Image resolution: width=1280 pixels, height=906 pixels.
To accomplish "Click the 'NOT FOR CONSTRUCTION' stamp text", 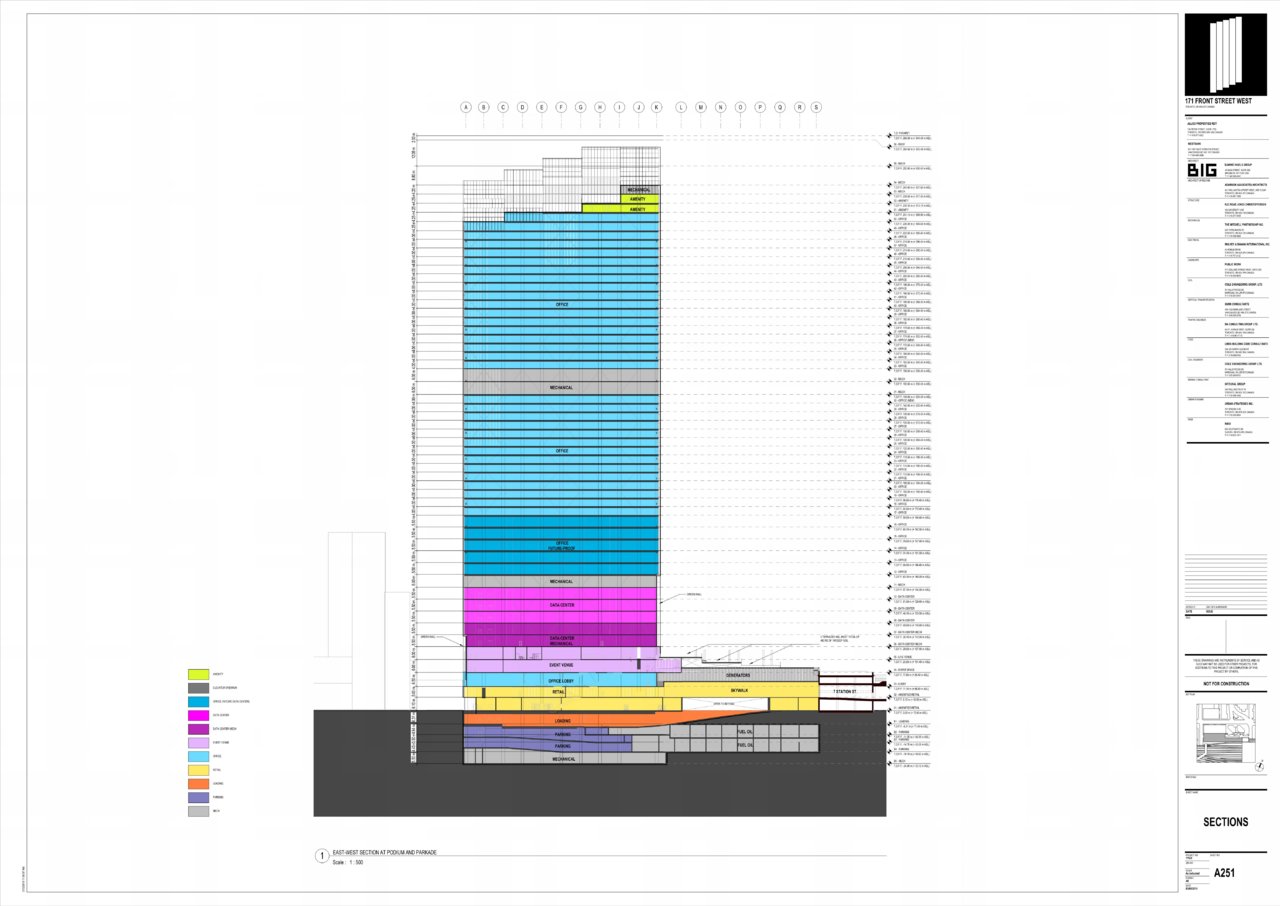I will click(1225, 683).
